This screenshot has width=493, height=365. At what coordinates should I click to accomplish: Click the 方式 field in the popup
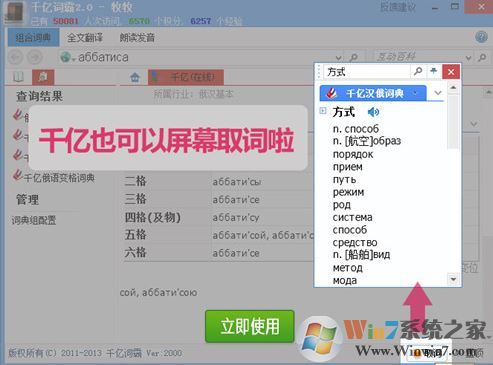point(367,72)
